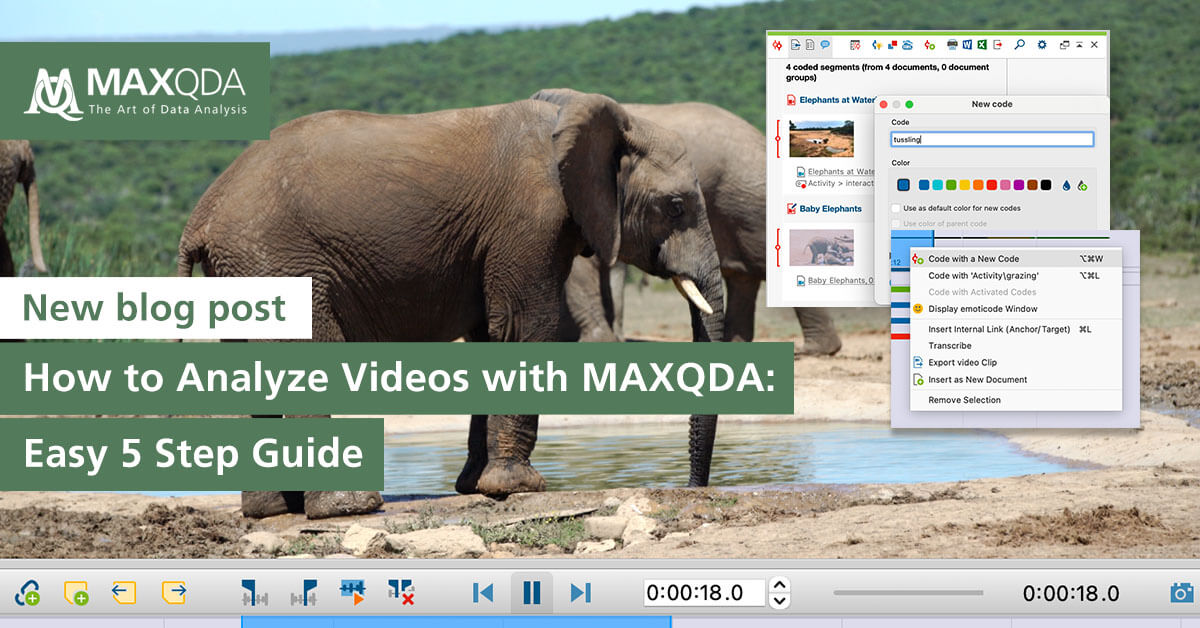Screen dimensions: 1200x628
Task: Click the code name field containing 'tussling'
Action: (990, 139)
